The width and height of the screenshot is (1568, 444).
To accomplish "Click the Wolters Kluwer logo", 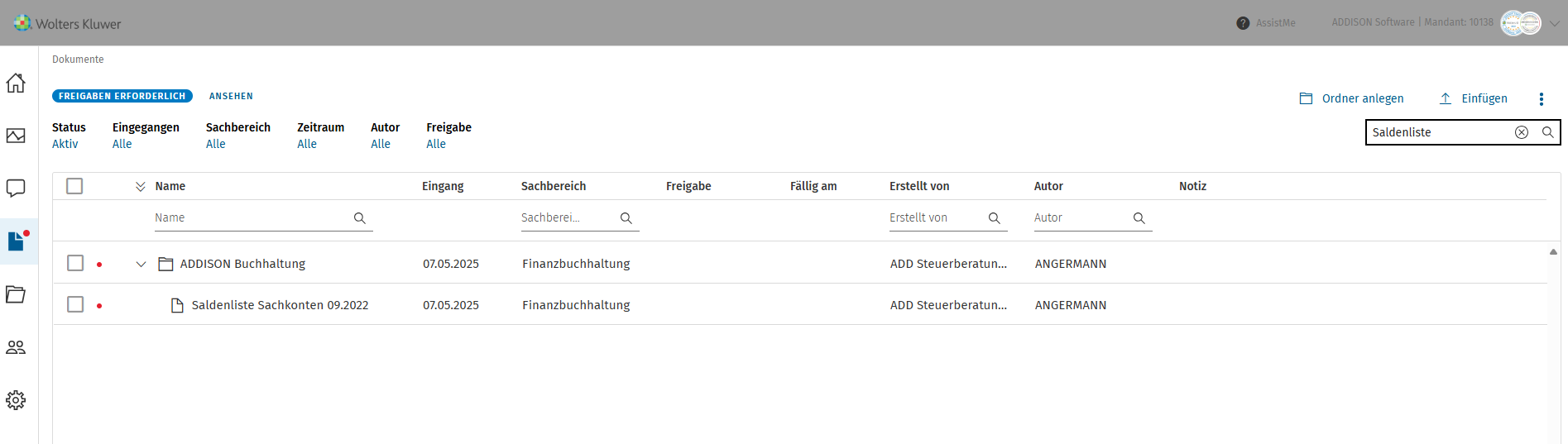I will tap(68, 23).
